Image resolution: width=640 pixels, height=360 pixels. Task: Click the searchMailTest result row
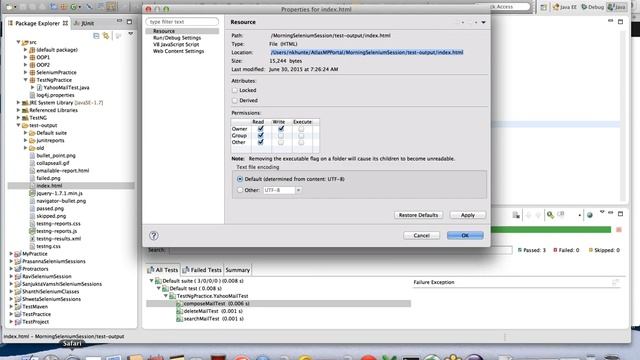pos(209,319)
